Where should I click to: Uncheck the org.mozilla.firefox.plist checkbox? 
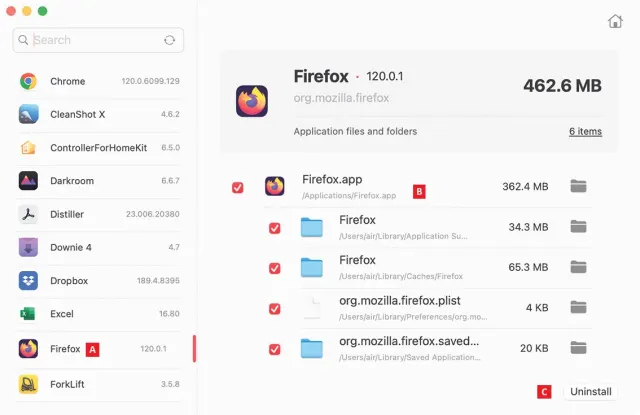275,309
